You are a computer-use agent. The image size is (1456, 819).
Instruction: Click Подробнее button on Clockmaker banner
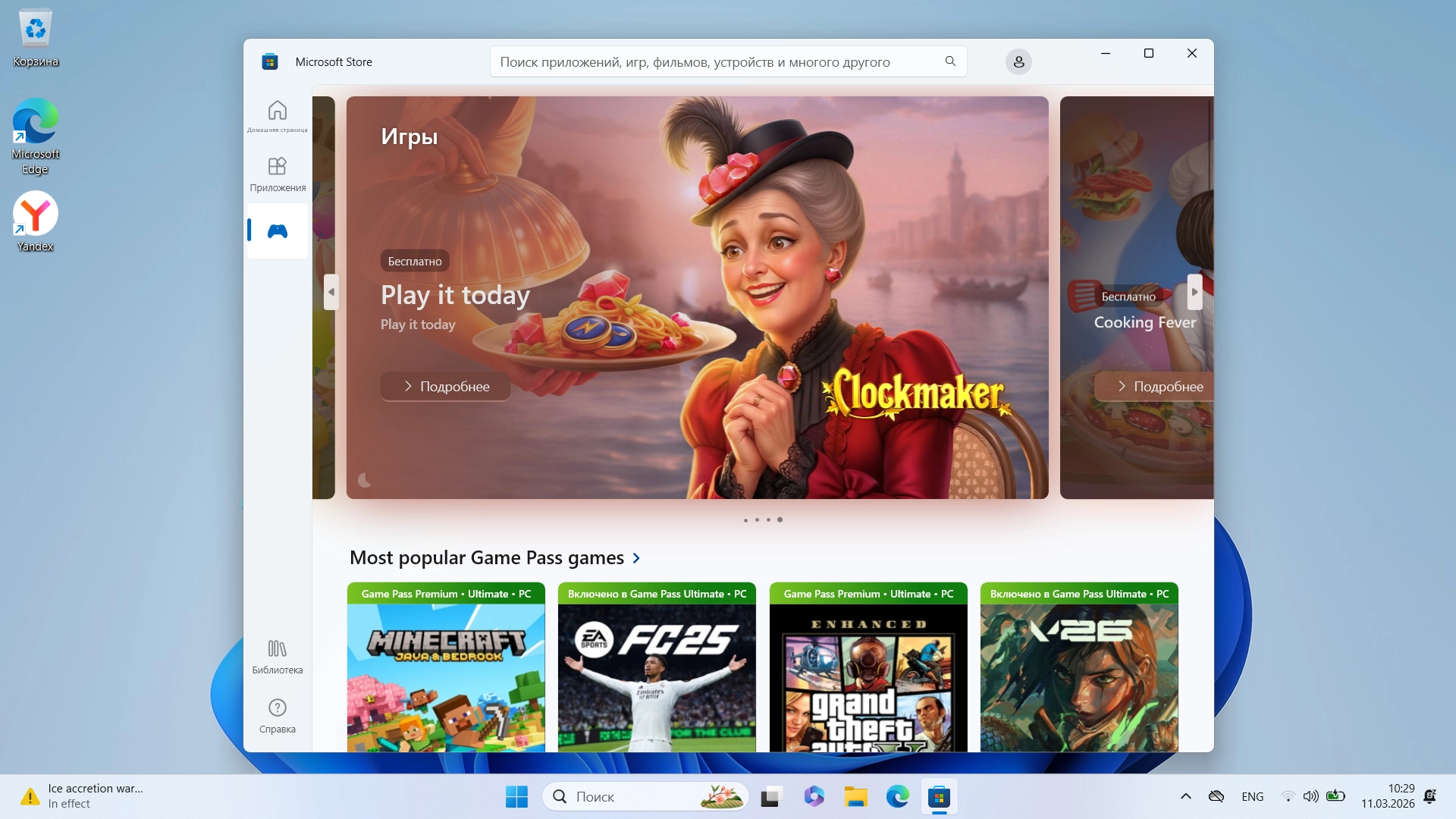click(x=445, y=387)
